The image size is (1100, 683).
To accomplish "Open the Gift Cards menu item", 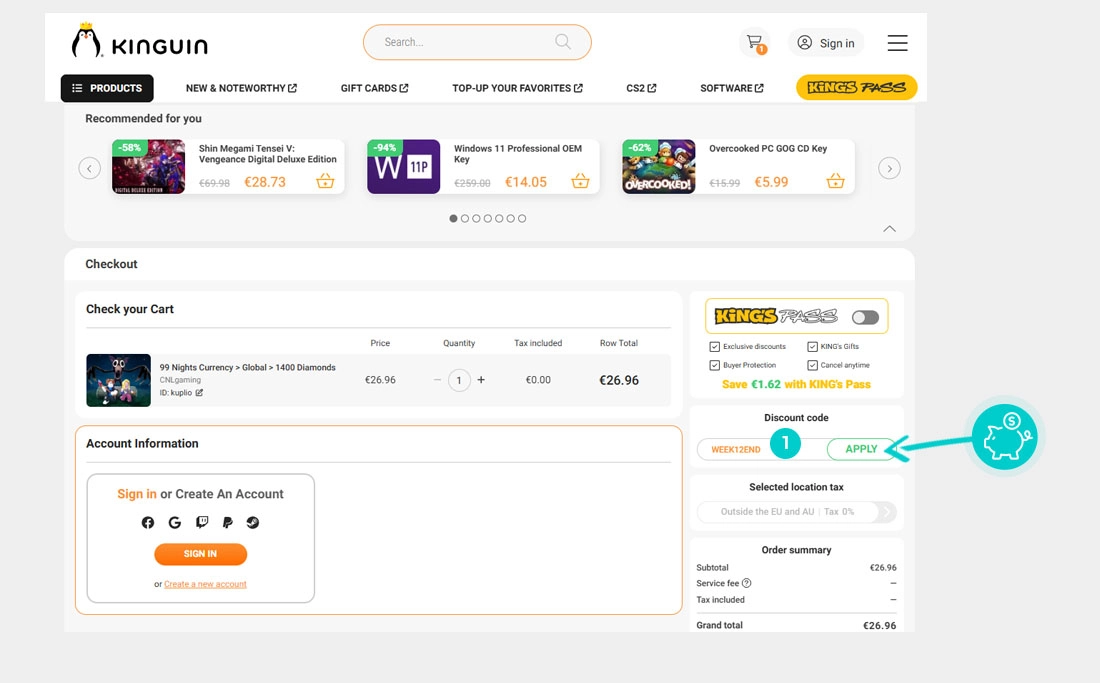I will click(374, 88).
